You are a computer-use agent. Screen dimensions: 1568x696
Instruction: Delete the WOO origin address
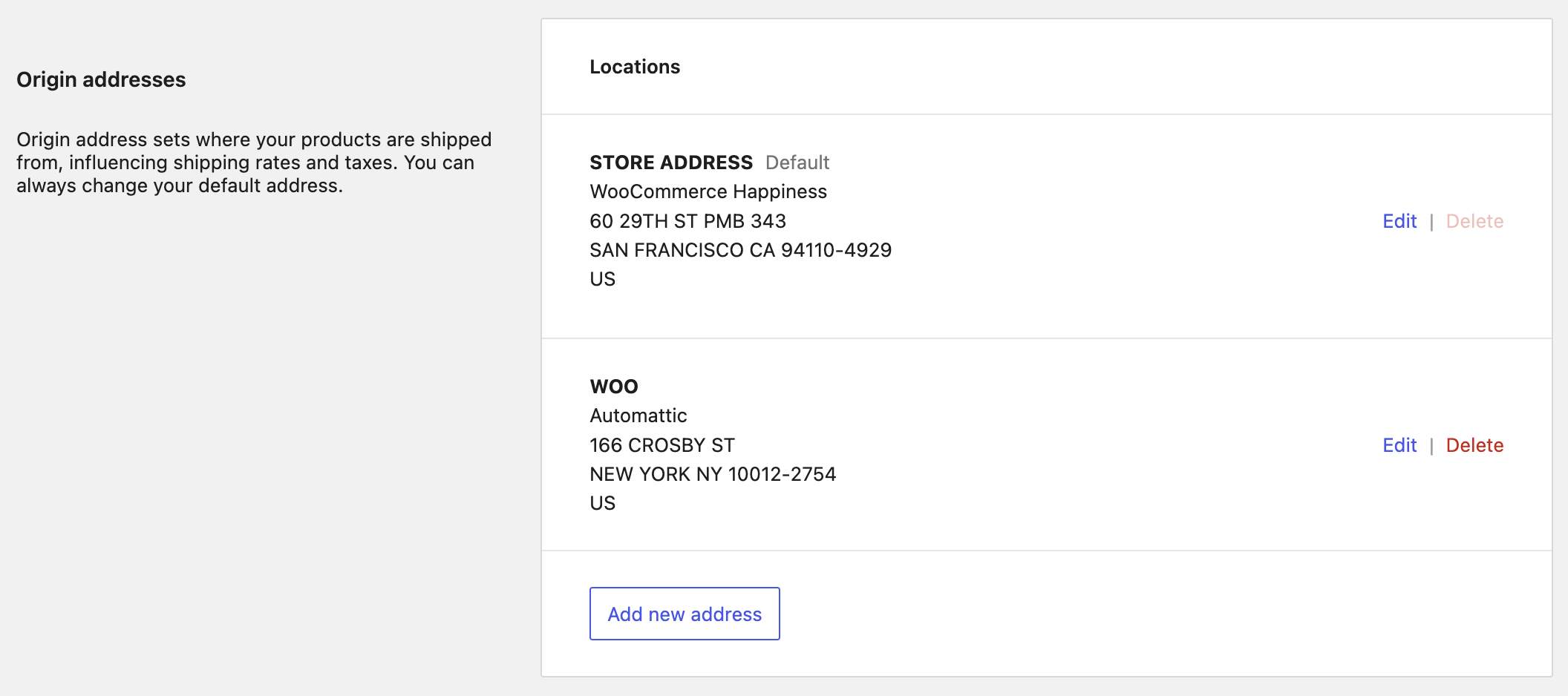click(1474, 445)
